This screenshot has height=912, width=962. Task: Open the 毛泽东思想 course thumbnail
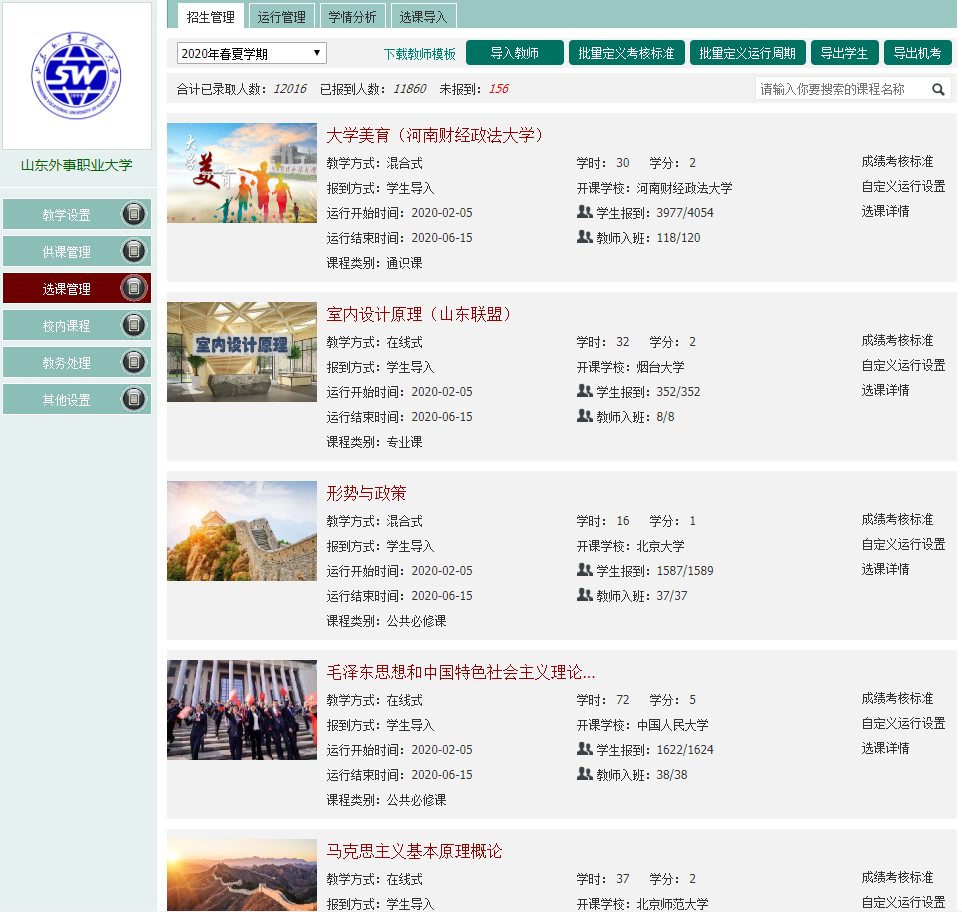click(242, 710)
